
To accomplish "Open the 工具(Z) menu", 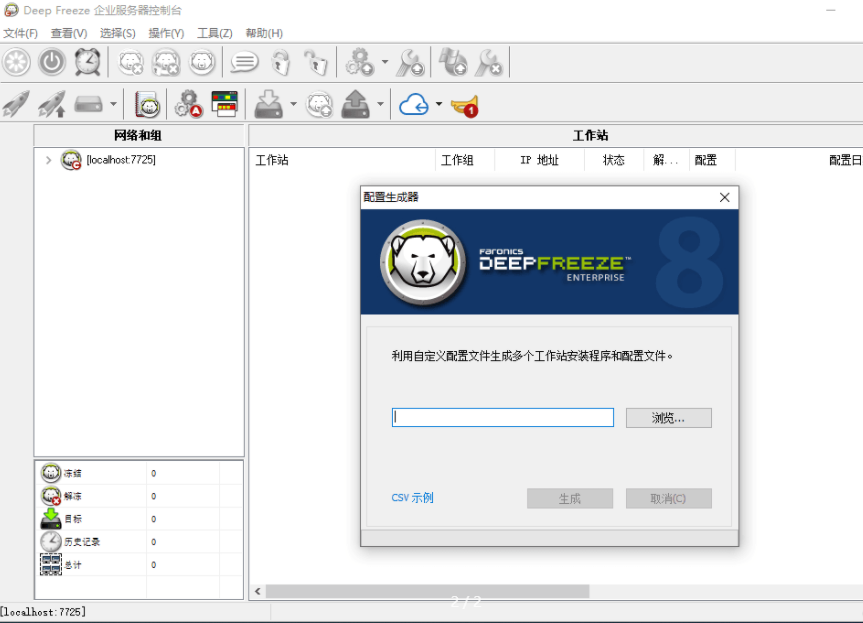I will tap(214, 33).
